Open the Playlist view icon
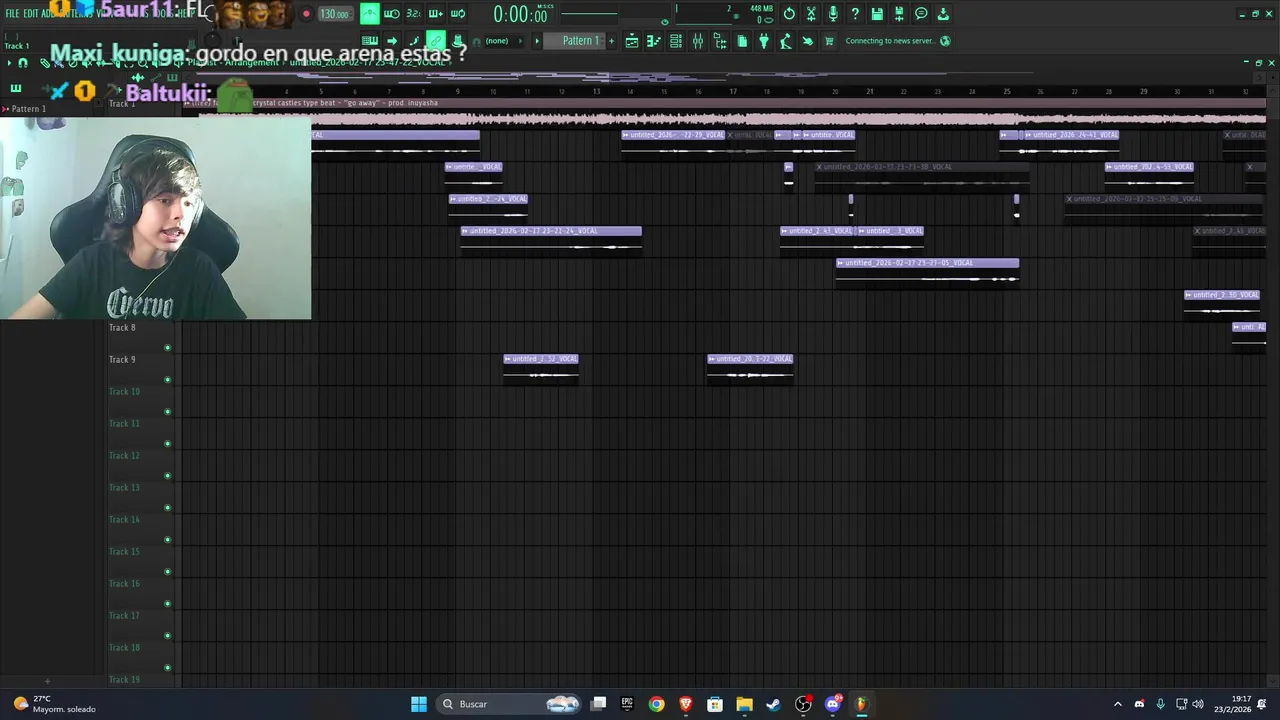1280x720 pixels. tap(632, 41)
